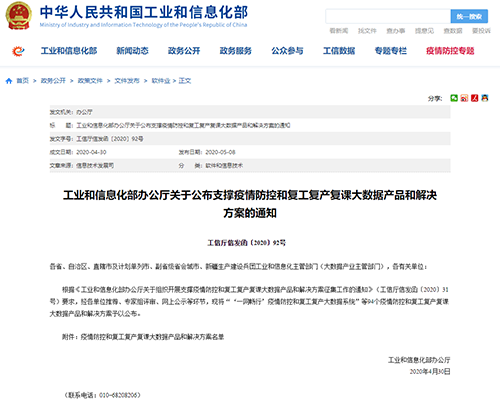The image size is (500, 408).
Task: Go to 首页 in the breadcrumb
Action: pos(23,81)
